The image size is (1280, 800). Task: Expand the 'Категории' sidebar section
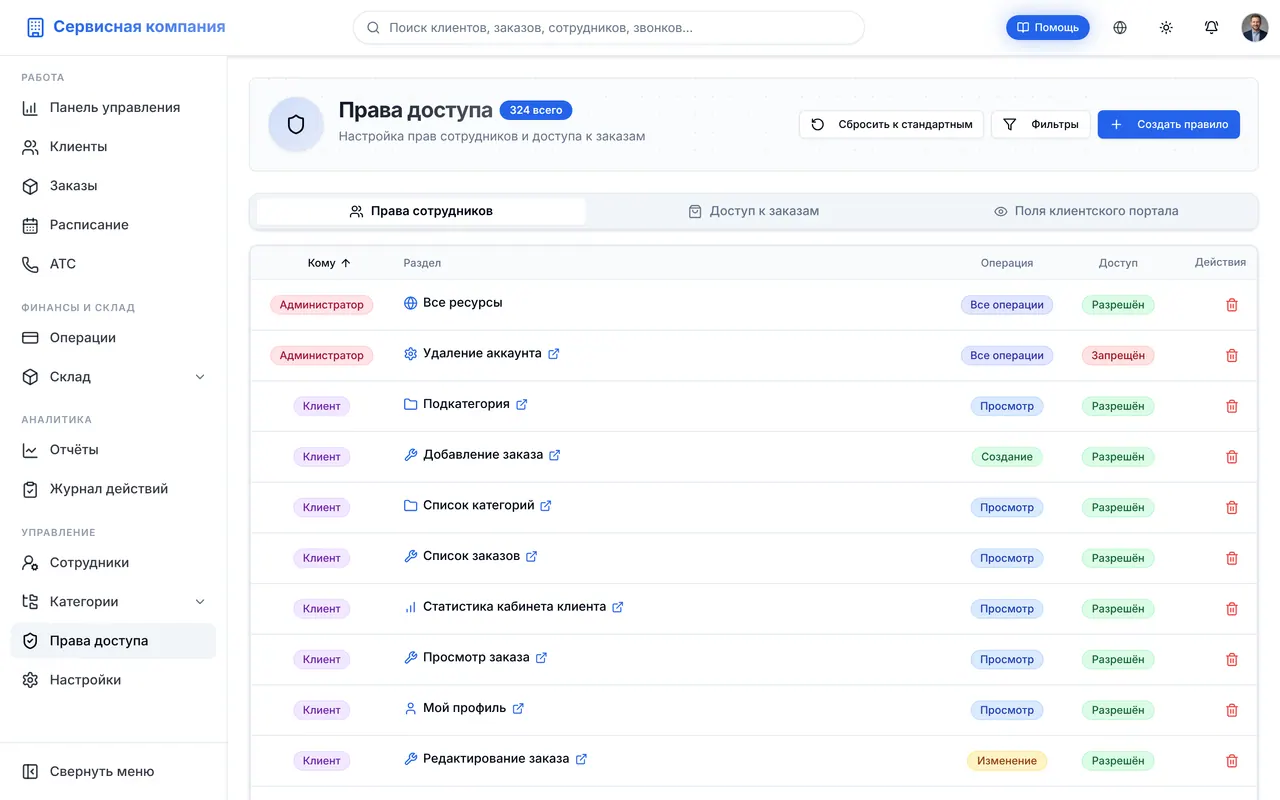(x=113, y=602)
